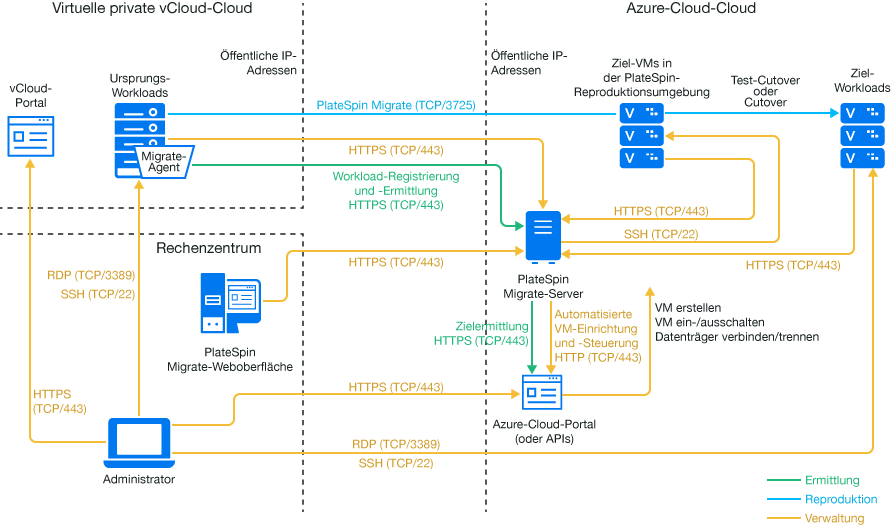
Task: Click the Migrate-Agent badge on the source workload
Action: point(162,162)
